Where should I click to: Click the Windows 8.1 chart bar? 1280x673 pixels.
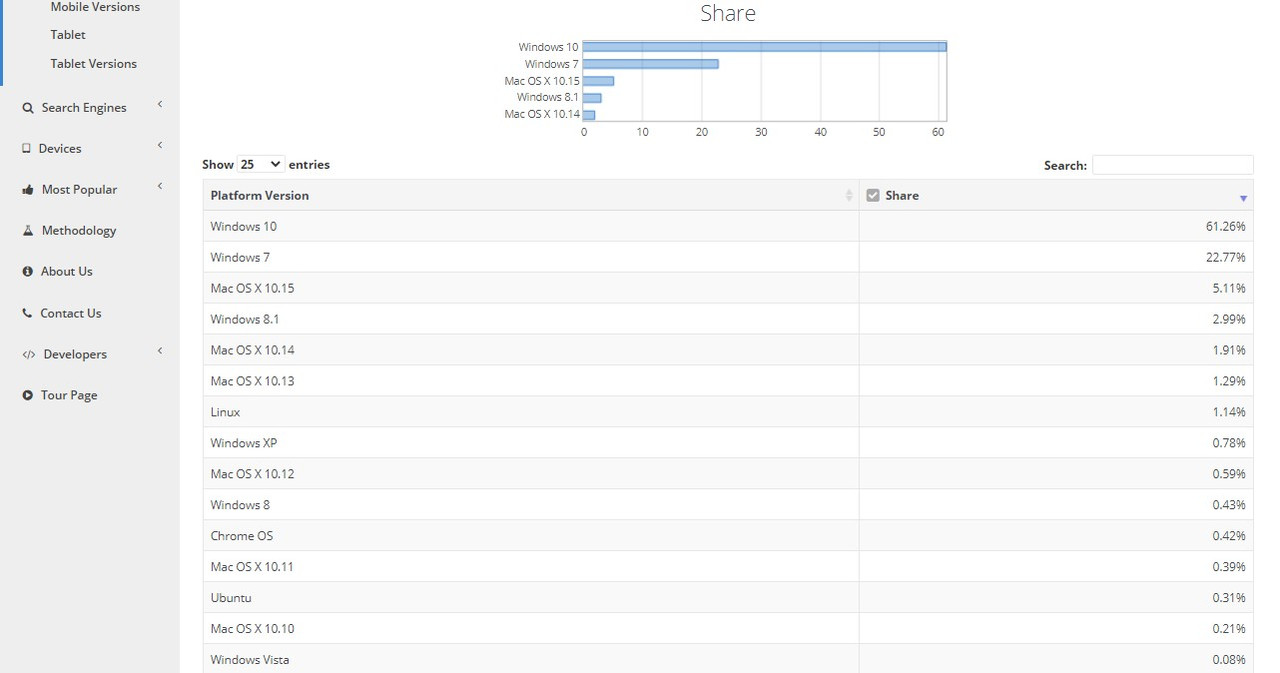coord(592,98)
